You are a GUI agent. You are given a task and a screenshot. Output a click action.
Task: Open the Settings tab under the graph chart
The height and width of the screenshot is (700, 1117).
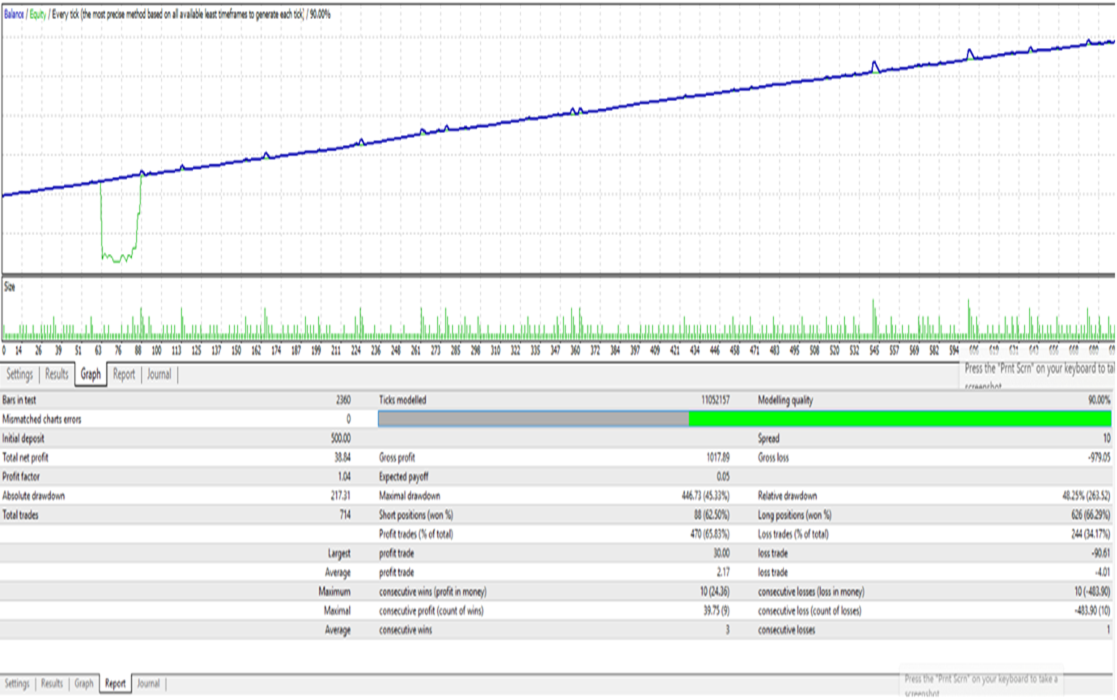coord(19,375)
